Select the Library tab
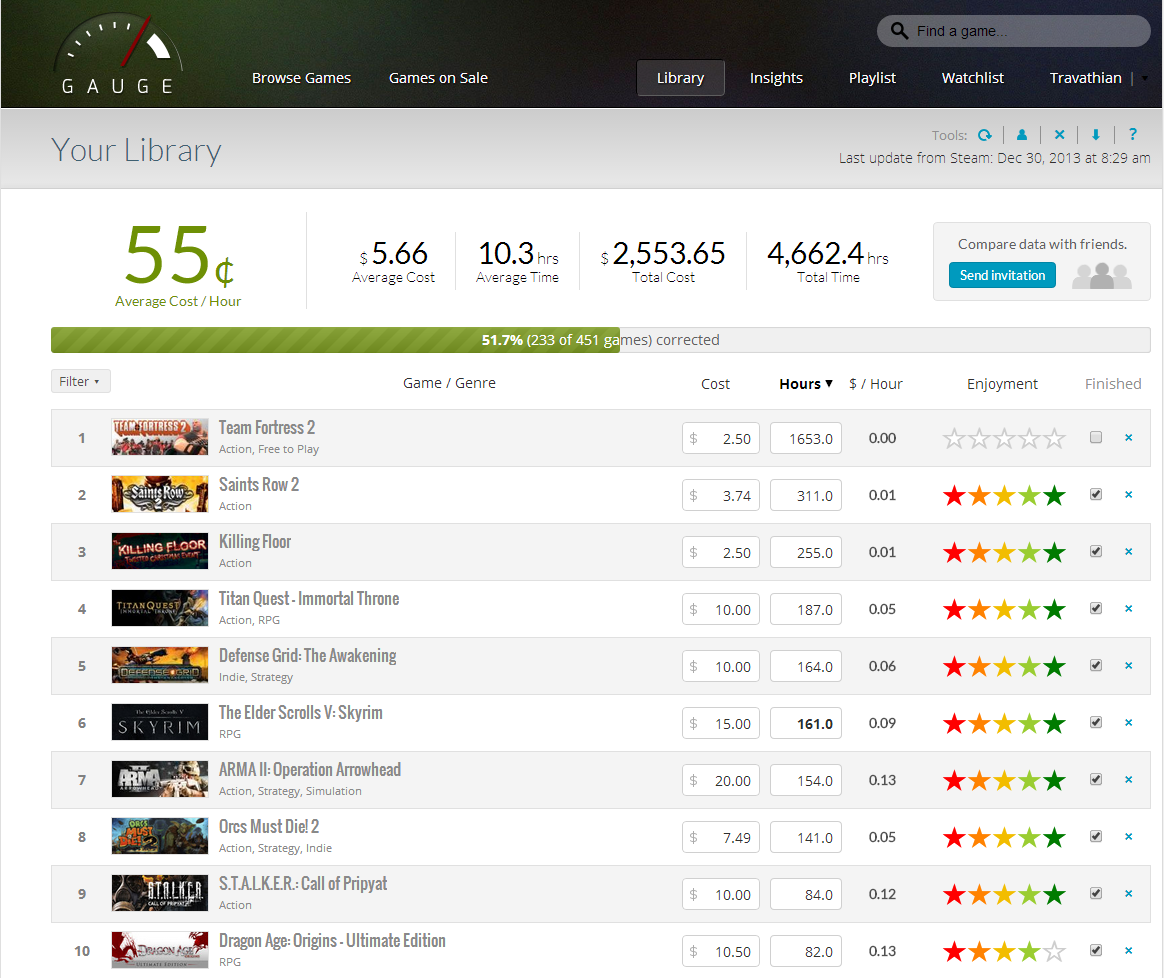1164x978 pixels. click(680, 78)
